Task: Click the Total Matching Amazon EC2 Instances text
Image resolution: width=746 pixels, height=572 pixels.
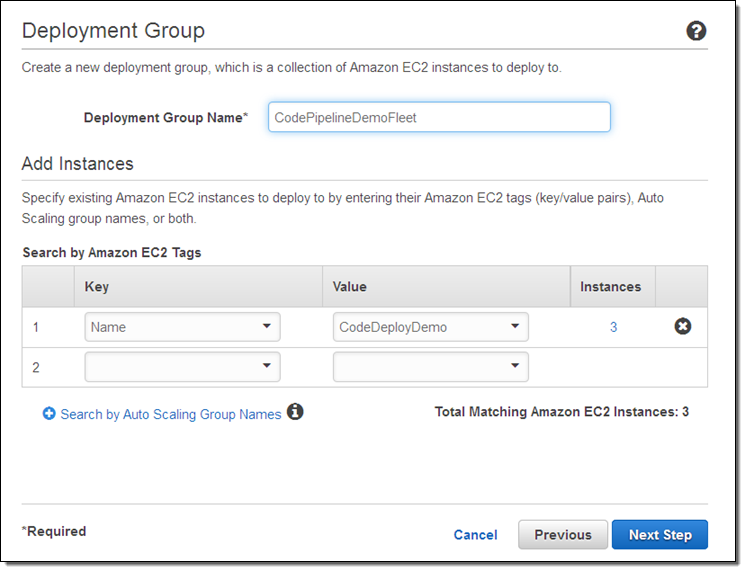Action: [561, 412]
